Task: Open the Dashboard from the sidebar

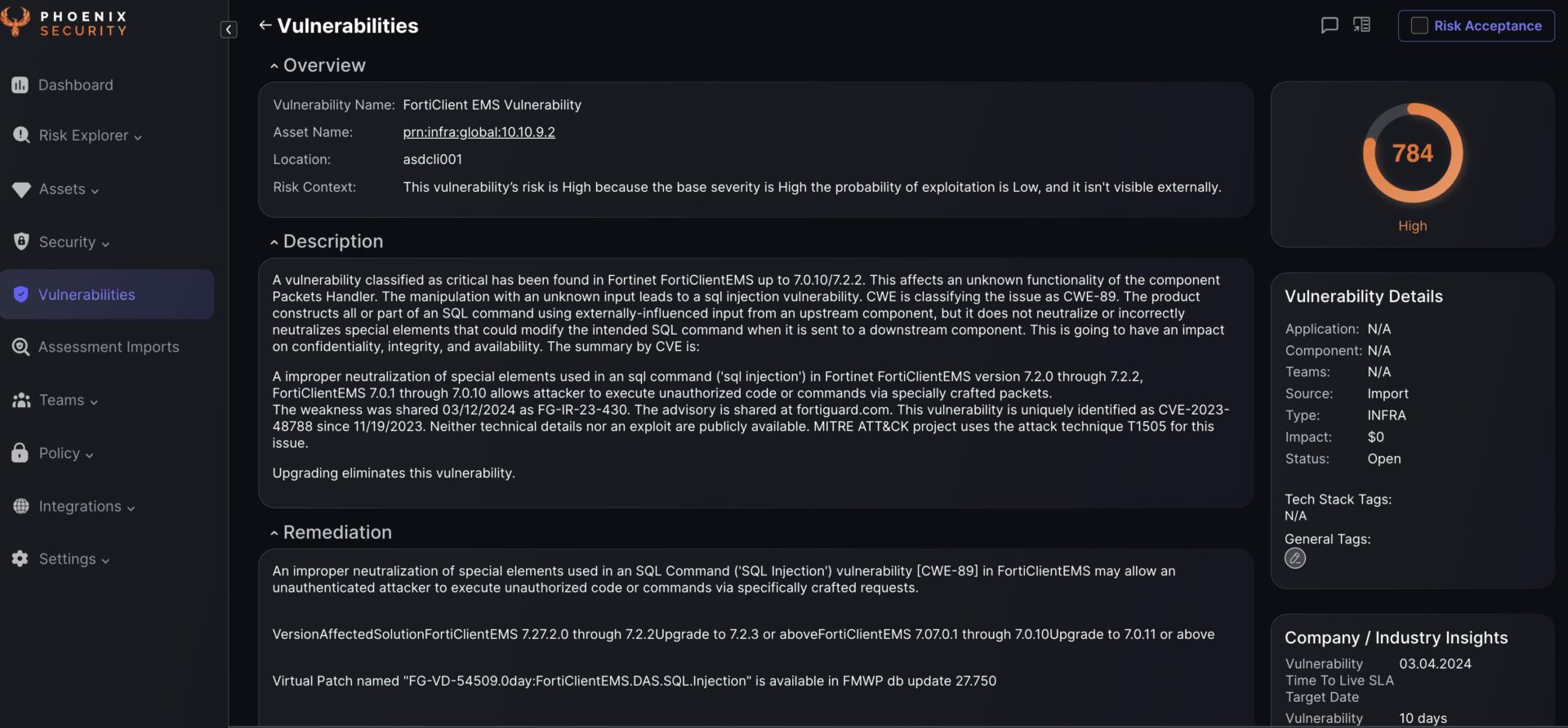Action: point(75,85)
